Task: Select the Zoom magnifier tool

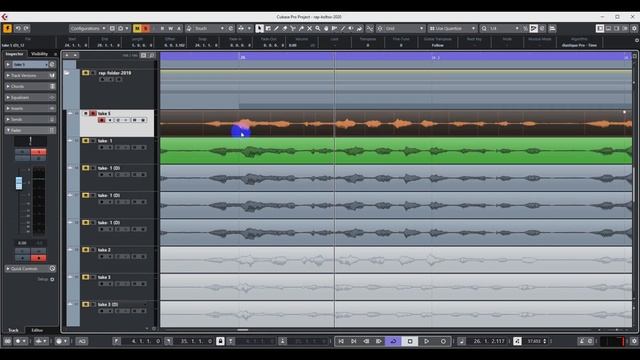Action: [318, 28]
